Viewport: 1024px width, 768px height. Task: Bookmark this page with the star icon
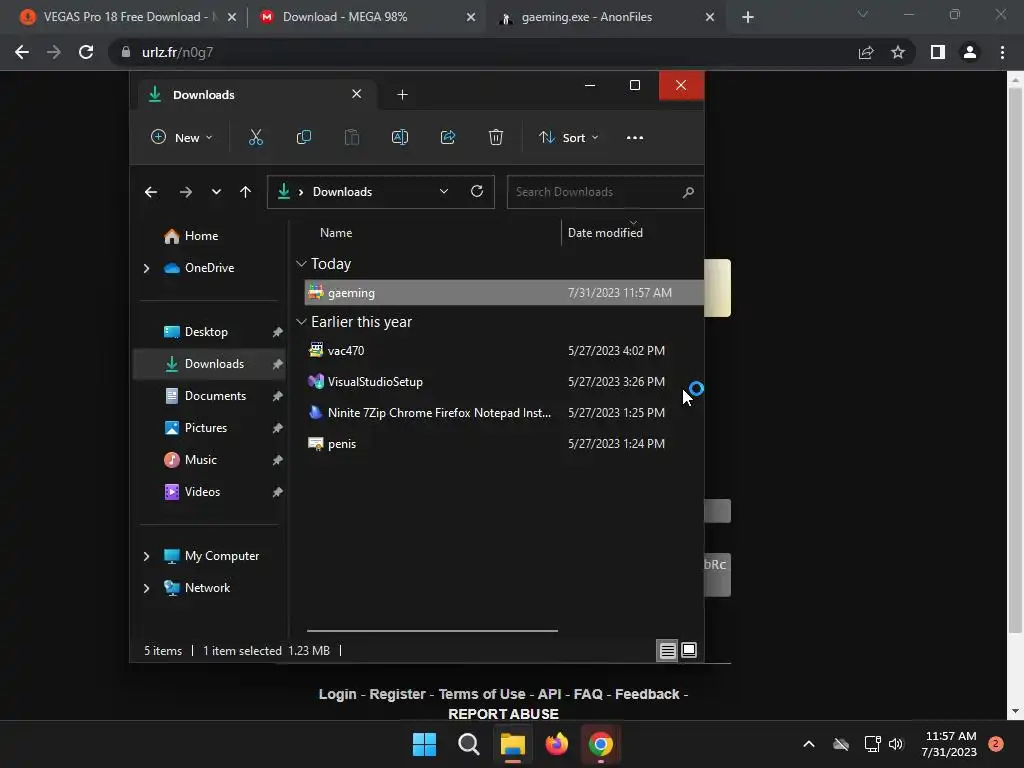[898, 52]
